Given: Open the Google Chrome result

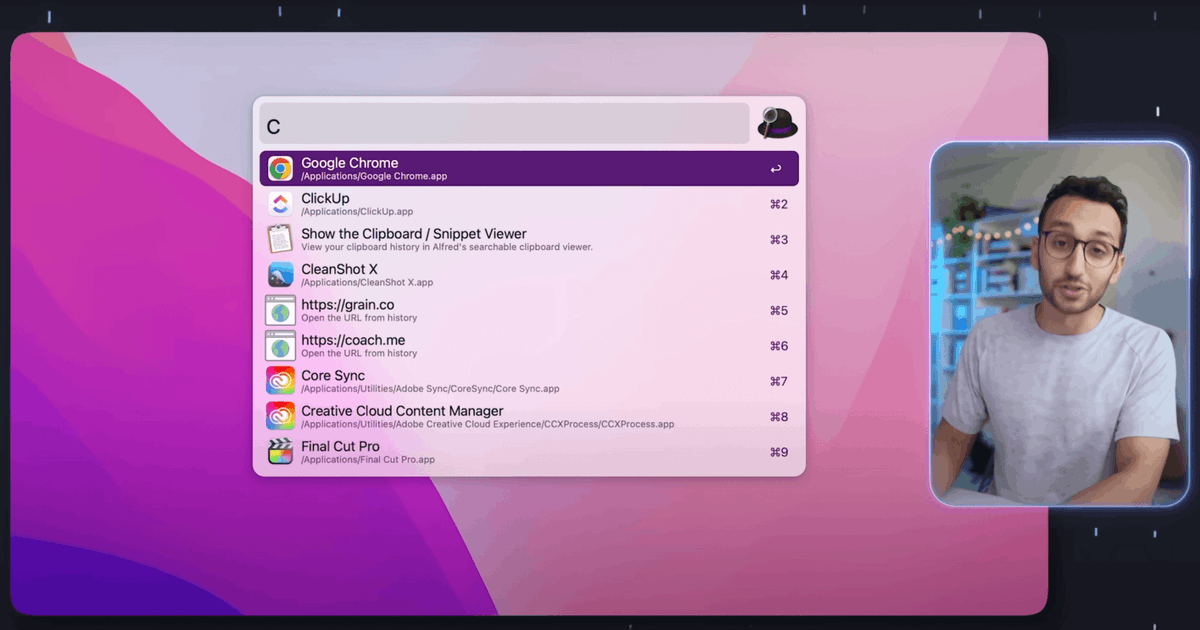Looking at the screenshot, I should [529, 168].
